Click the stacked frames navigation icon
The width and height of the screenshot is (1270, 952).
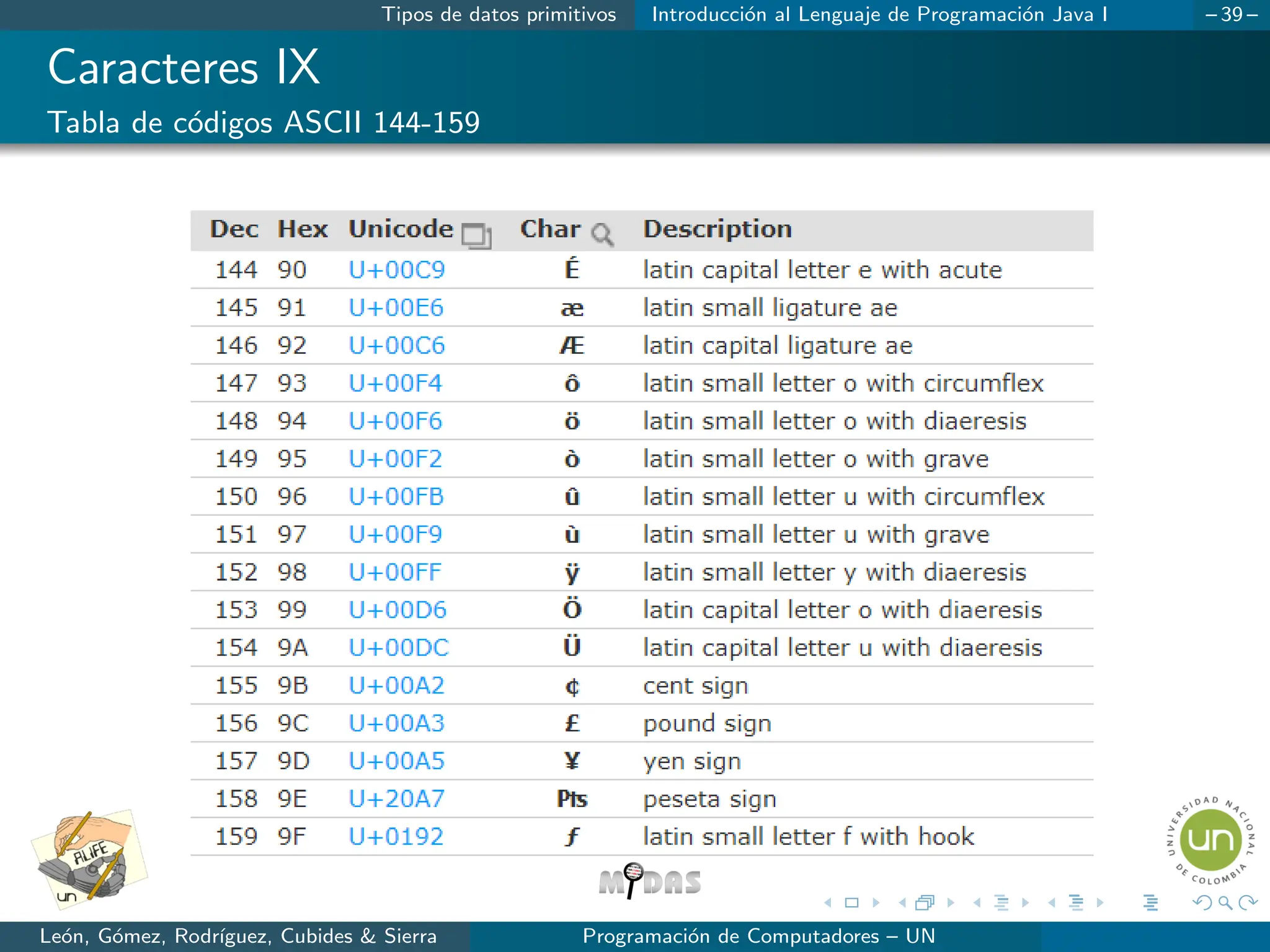[x=925, y=902]
